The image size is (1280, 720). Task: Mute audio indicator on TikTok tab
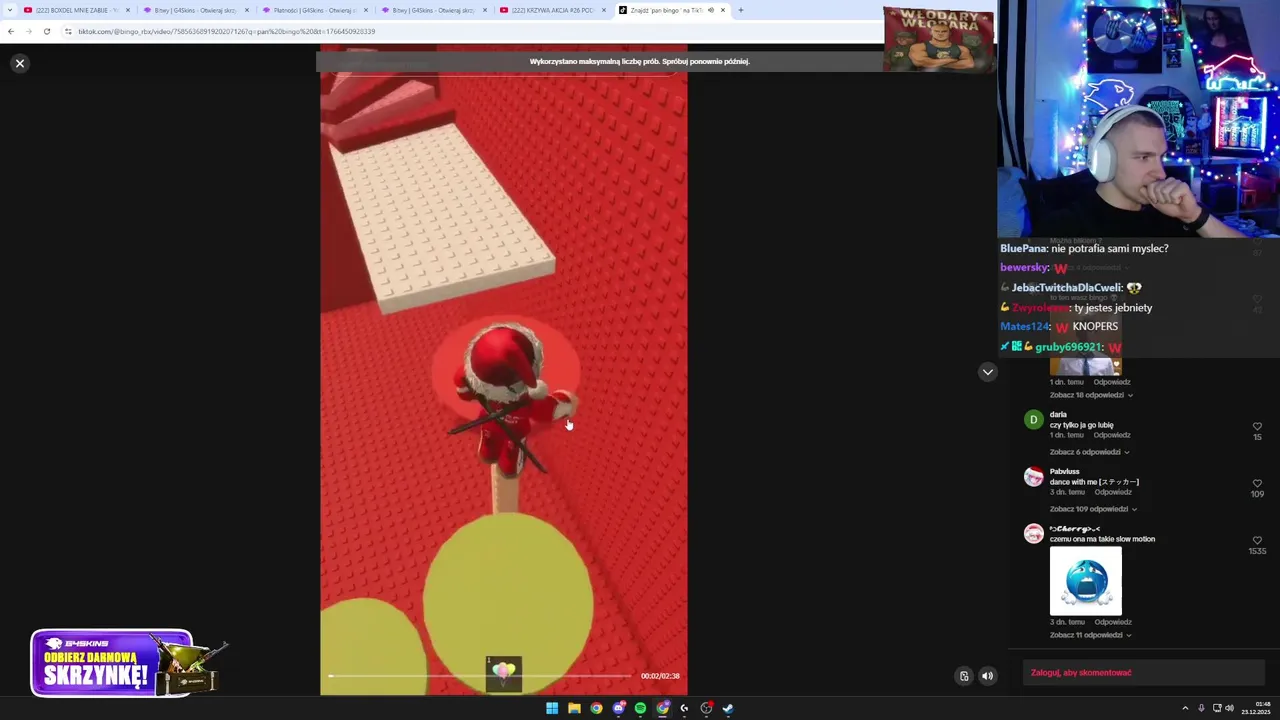tap(710, 10)
